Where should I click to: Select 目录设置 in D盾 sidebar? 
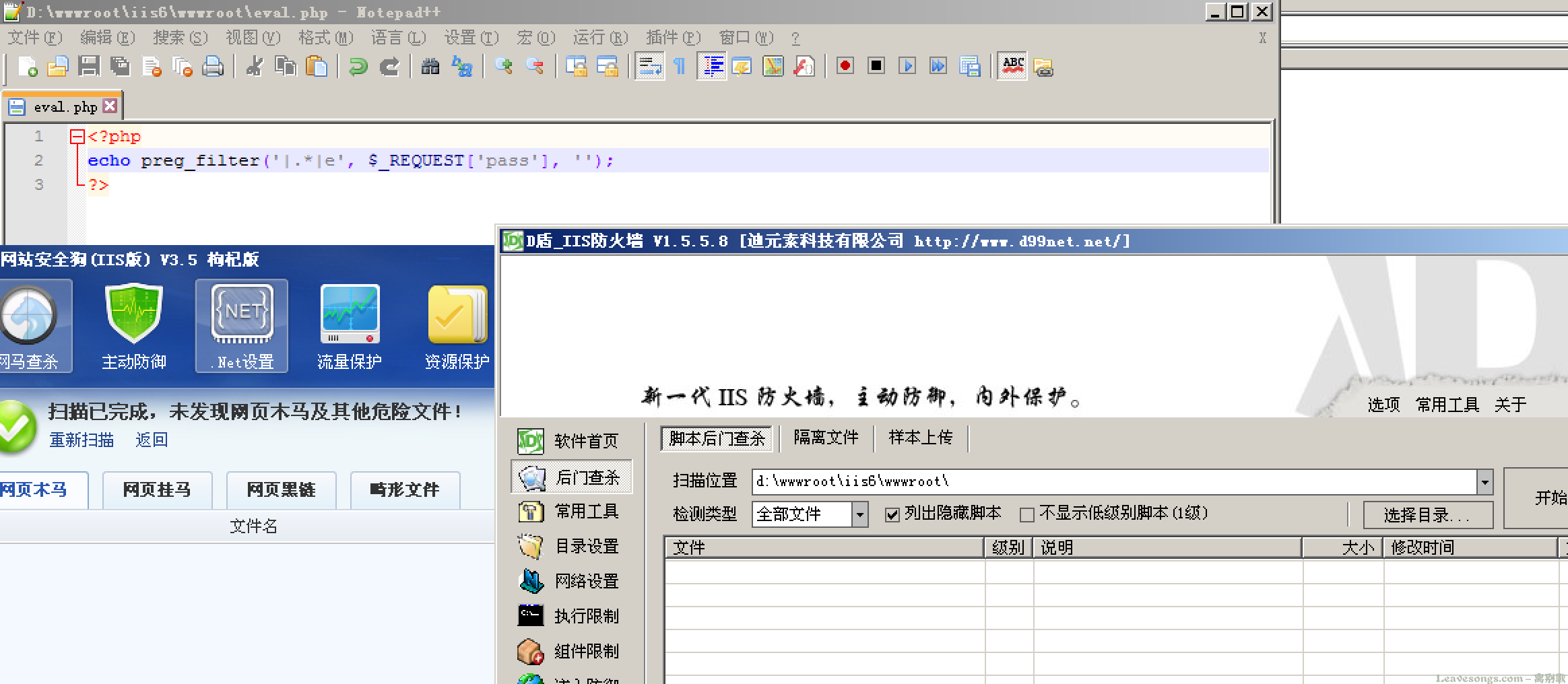point(571,546)
